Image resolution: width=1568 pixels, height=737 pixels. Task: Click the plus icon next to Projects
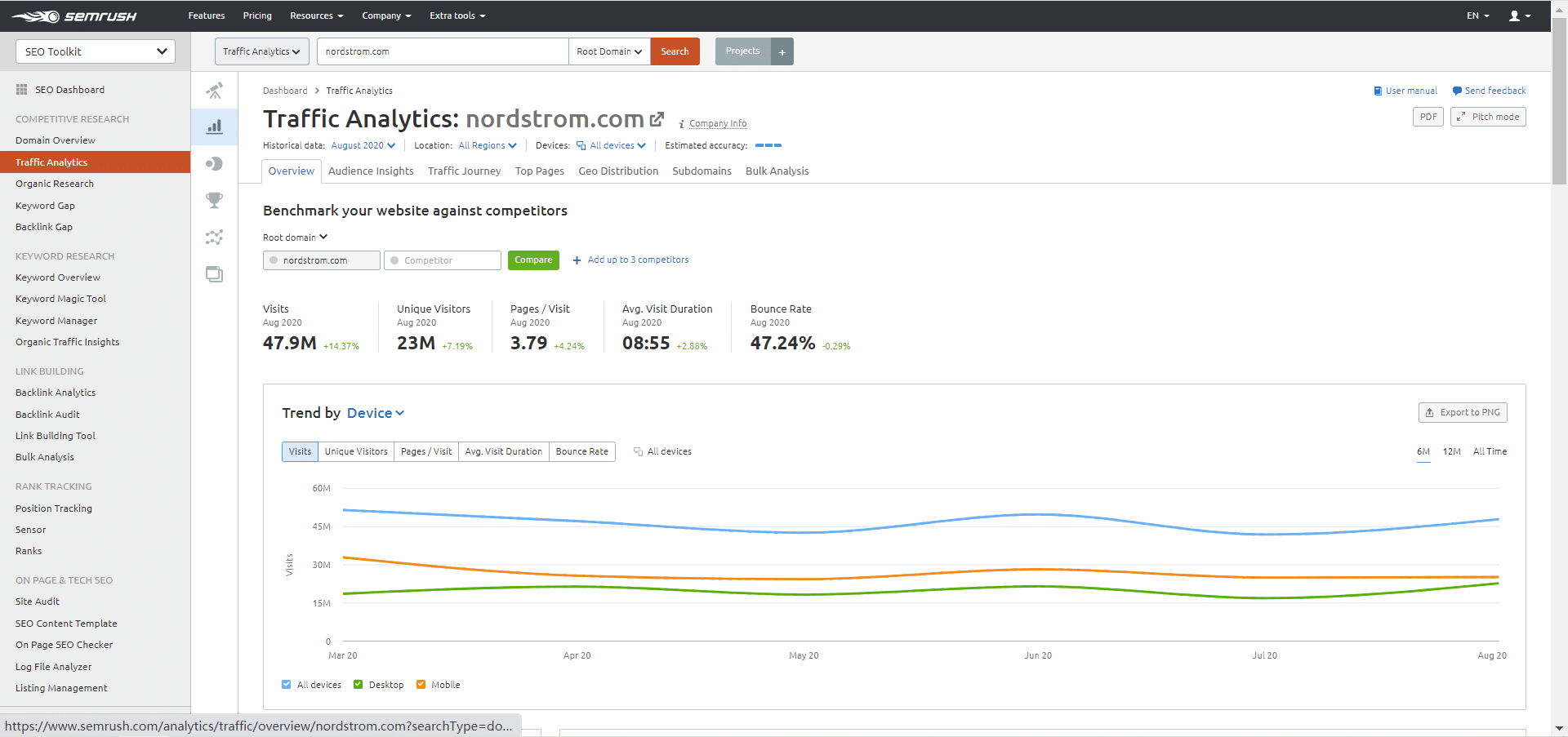[782, 51]
